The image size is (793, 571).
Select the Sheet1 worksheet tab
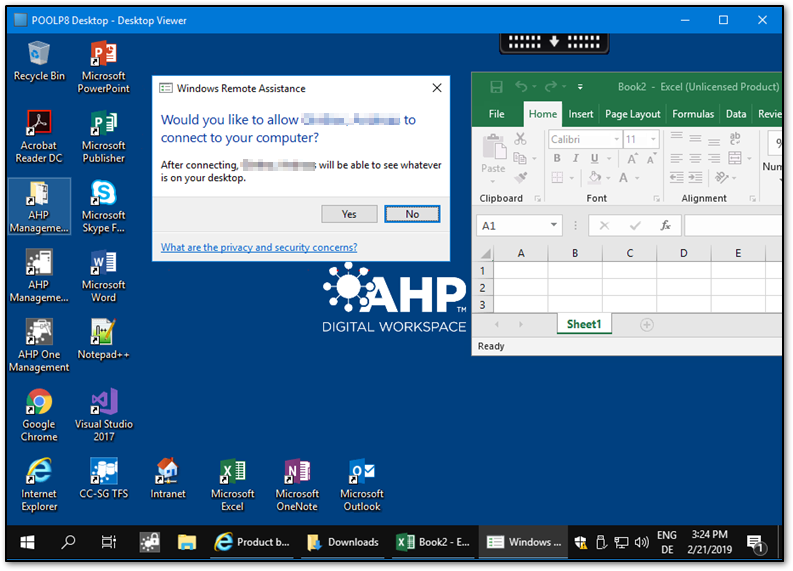[x=584, y=324]
